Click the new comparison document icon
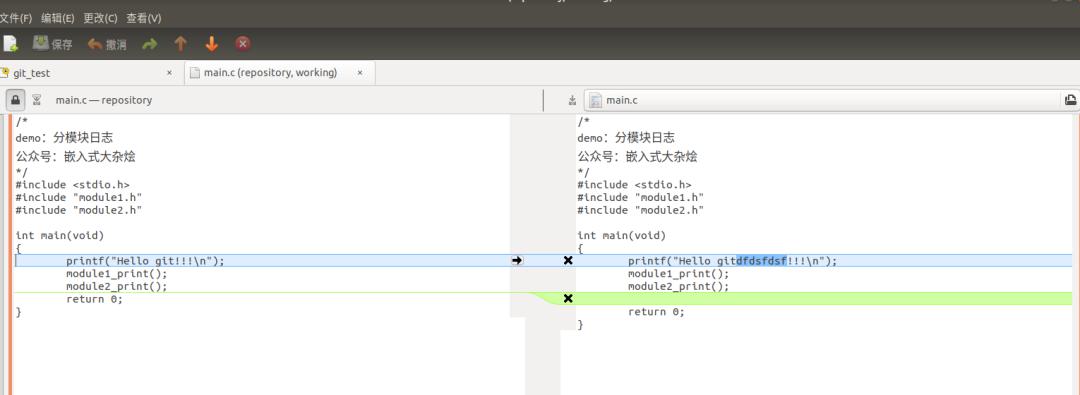 [x=10, y=44]
